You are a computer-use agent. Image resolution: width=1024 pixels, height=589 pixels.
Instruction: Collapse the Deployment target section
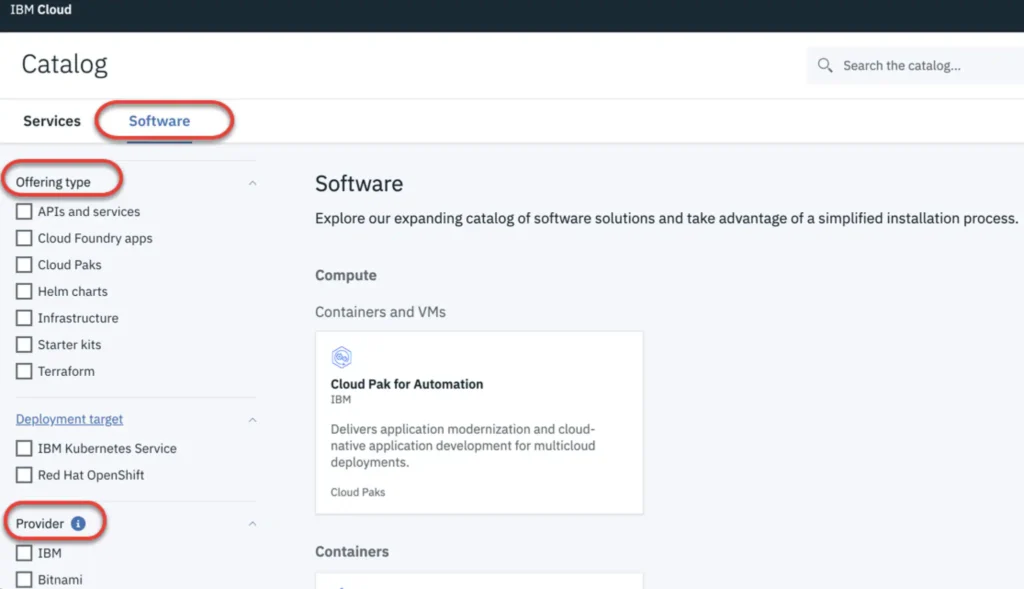(x=252, y=419)
